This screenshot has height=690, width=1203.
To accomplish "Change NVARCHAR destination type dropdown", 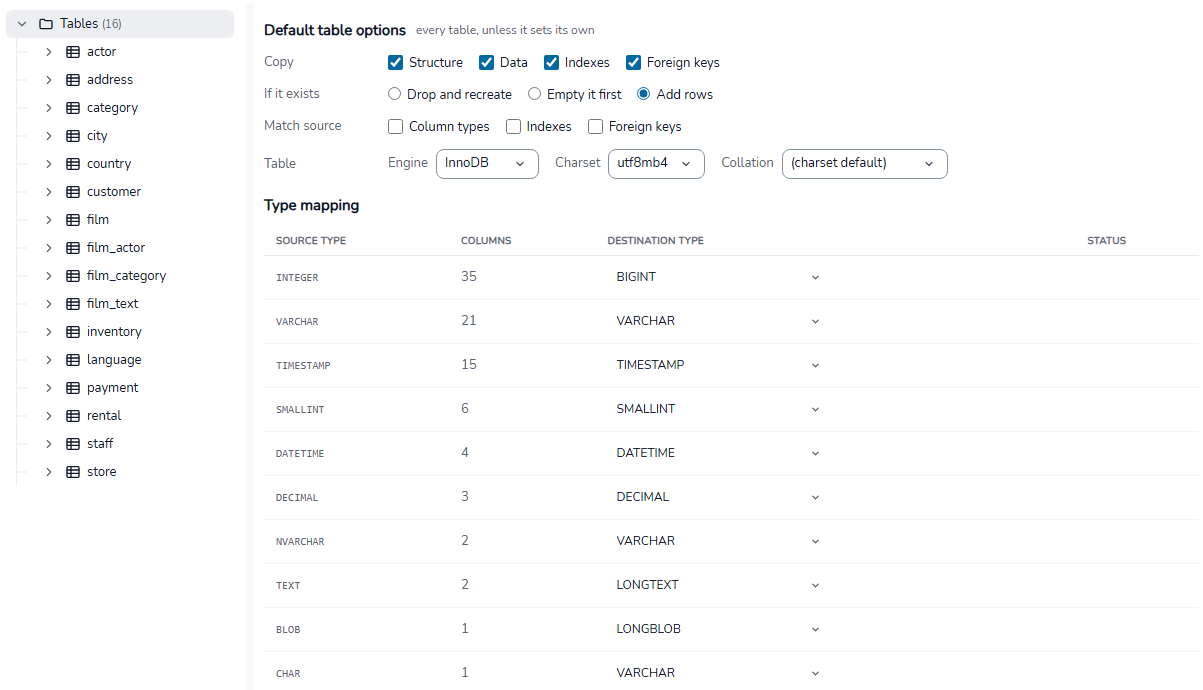I will [x=718, y=541].
